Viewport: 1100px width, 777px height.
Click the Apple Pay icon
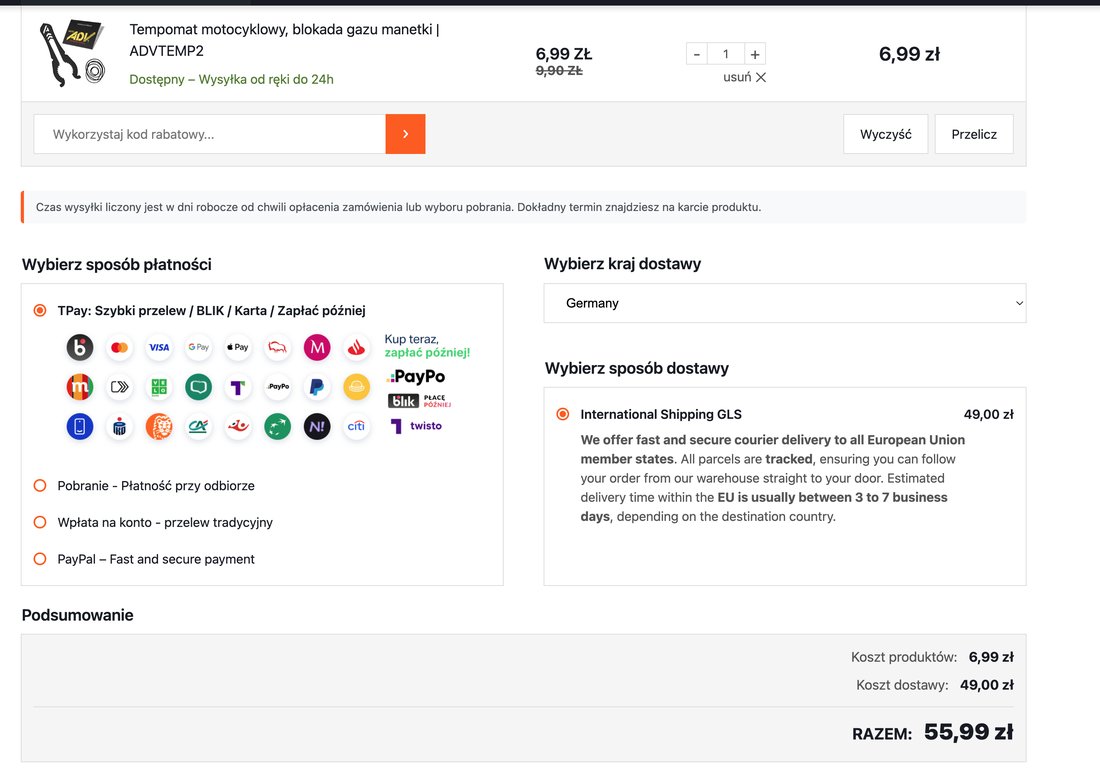click(238, 347)
